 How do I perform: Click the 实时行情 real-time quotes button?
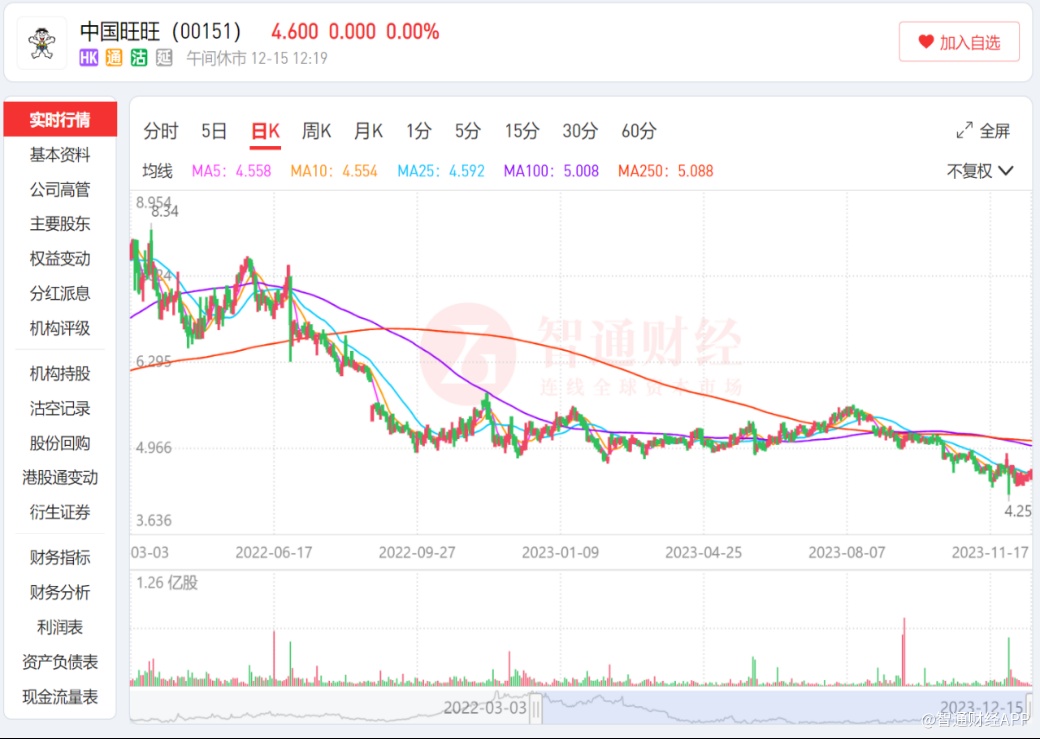60,120
